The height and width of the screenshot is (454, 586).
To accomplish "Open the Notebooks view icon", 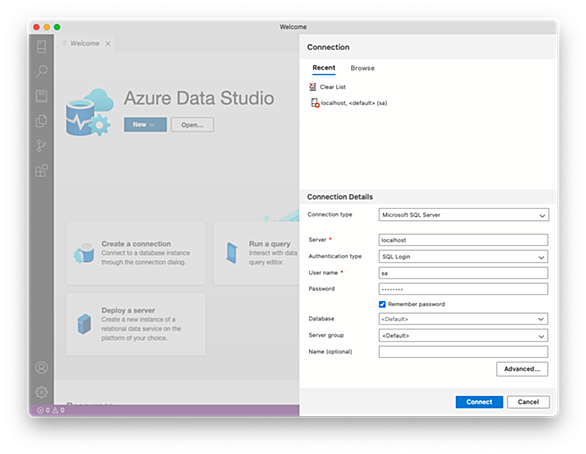I will (41, 96).
